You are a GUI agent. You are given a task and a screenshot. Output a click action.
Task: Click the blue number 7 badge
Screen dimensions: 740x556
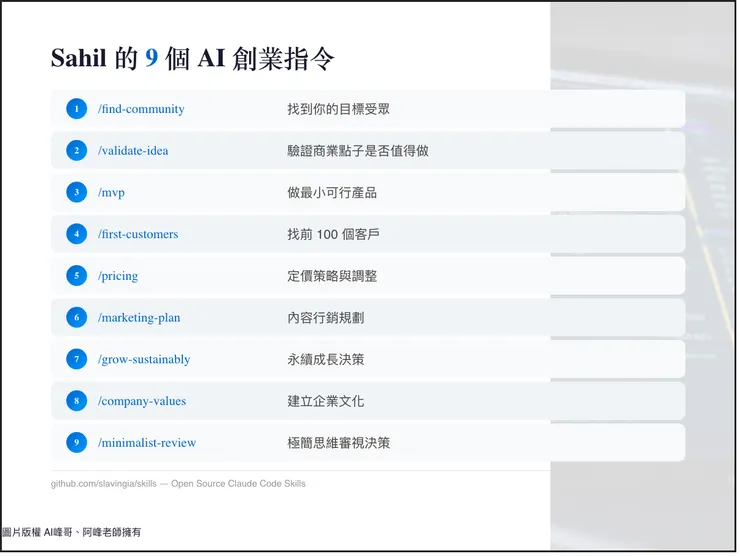click(x=76, y=359)
